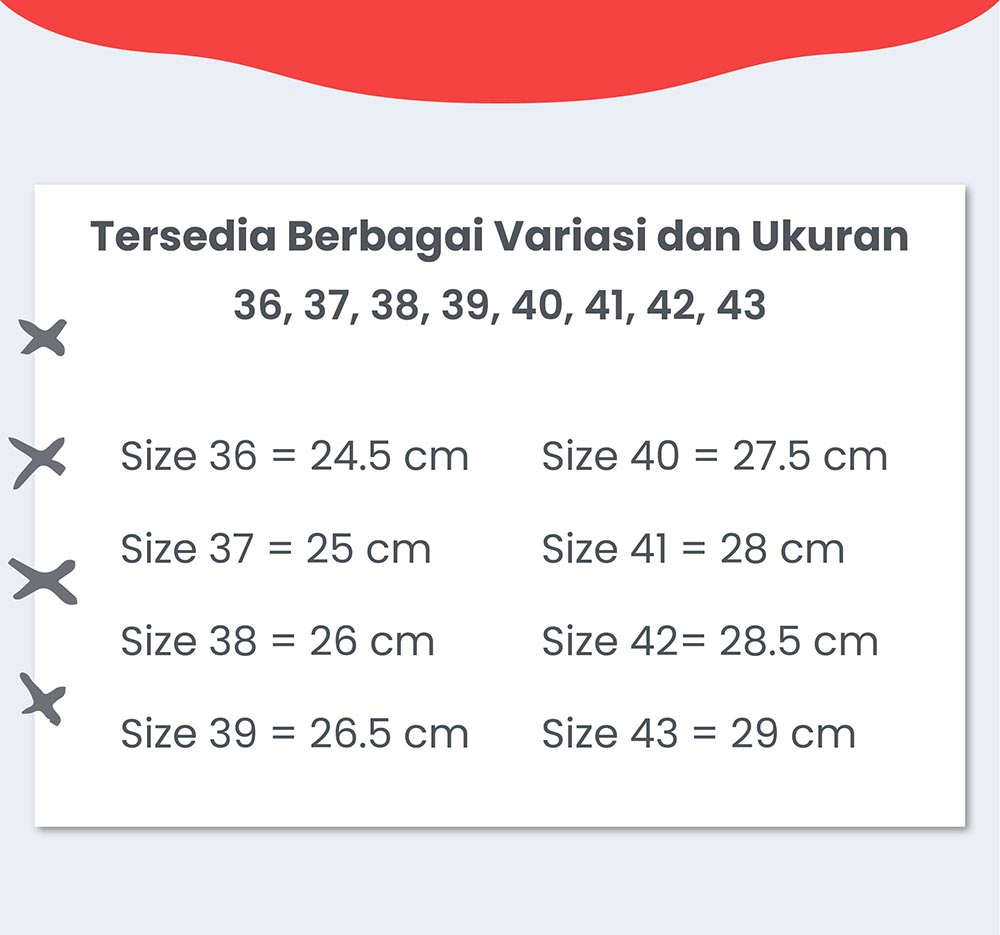Select the Size 43 = 29 cm entry
The height and width of the screenshot is (935, 1000).
click(x=698, y=733)
